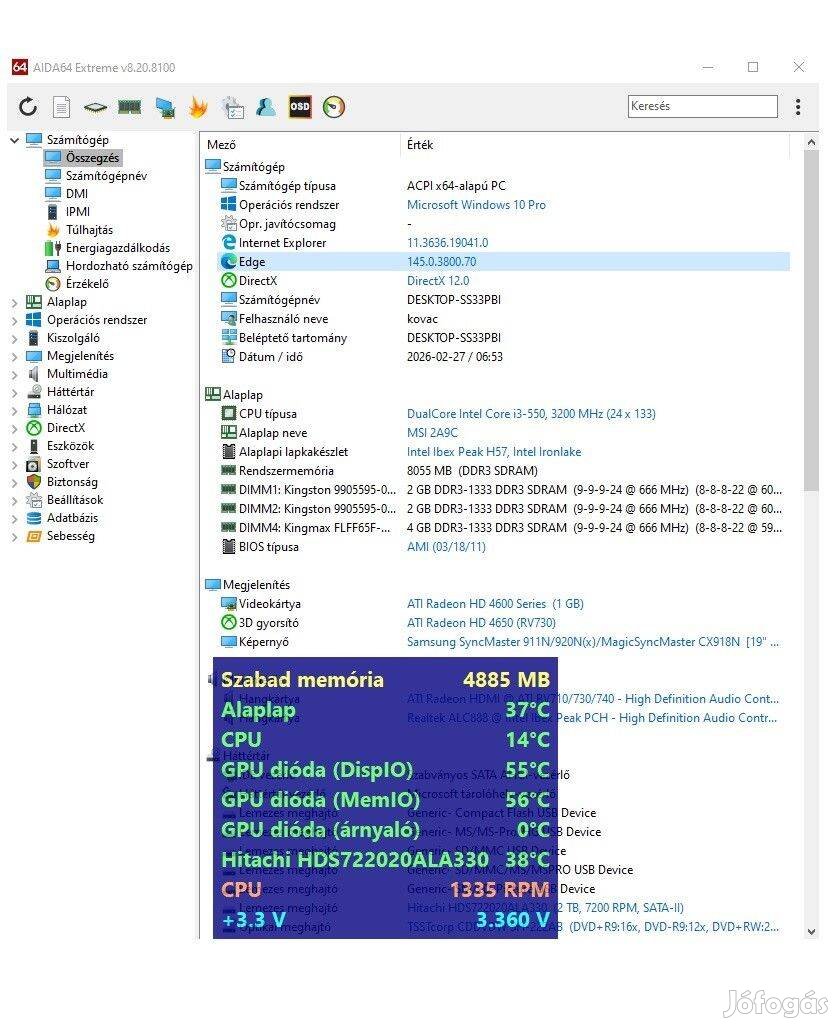Expand the Hálózat tree node

[x=14, y=410]
